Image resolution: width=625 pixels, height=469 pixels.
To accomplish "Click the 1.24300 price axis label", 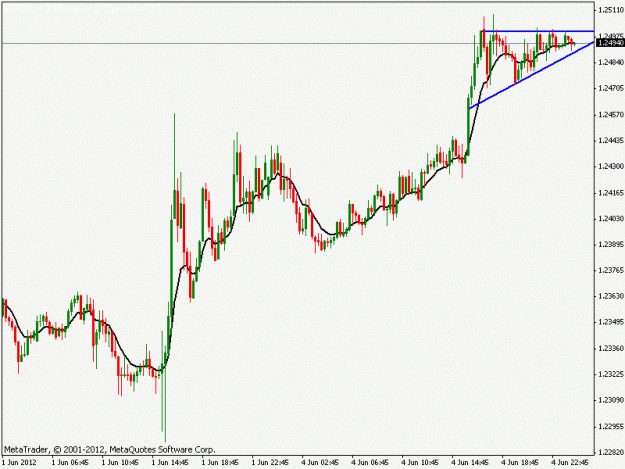I will (611, 166).
